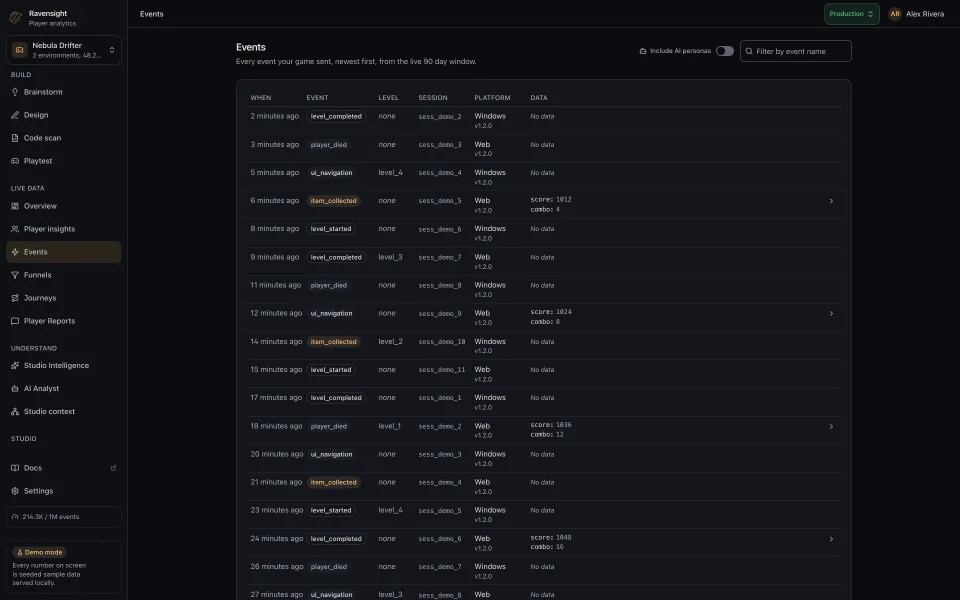Click the level_started tag at 23 minutes ago

pyautogui.click(x=331, y=511)
